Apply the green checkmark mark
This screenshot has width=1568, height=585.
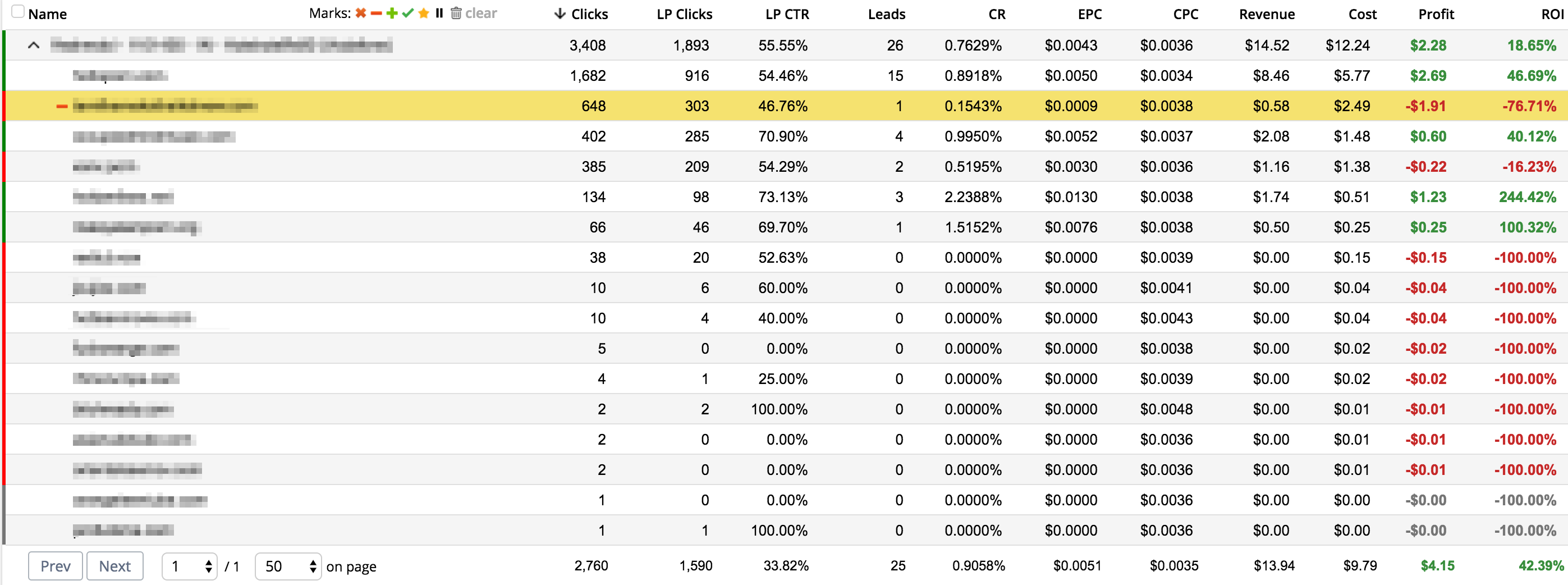pos(408,13)
